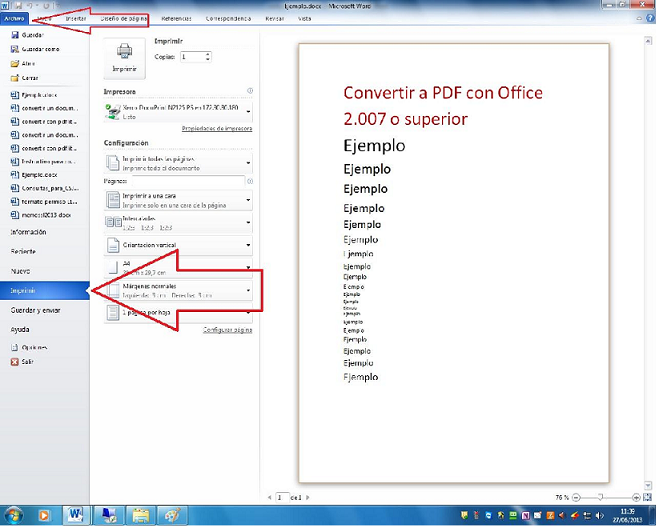Expand Imprimir a una cara dropdown
Screen dimensions: 659x528
(x=178, y=201)
